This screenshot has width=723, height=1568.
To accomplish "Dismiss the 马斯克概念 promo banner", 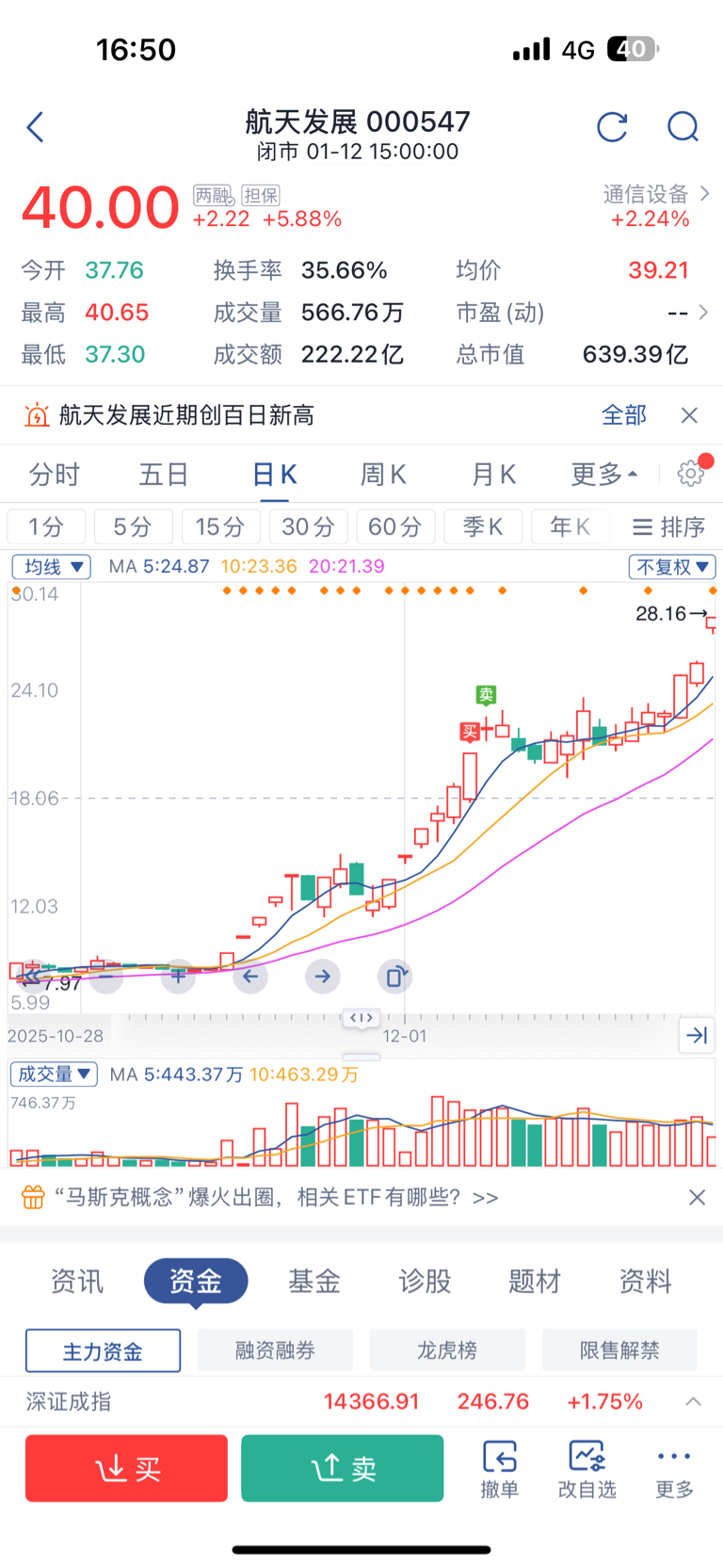I will [x=697, y=1197].
